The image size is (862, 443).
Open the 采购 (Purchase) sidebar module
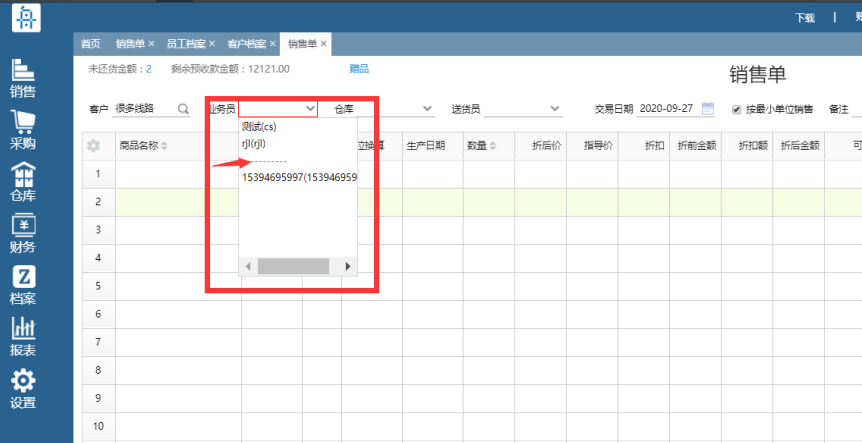pos(22,130)
